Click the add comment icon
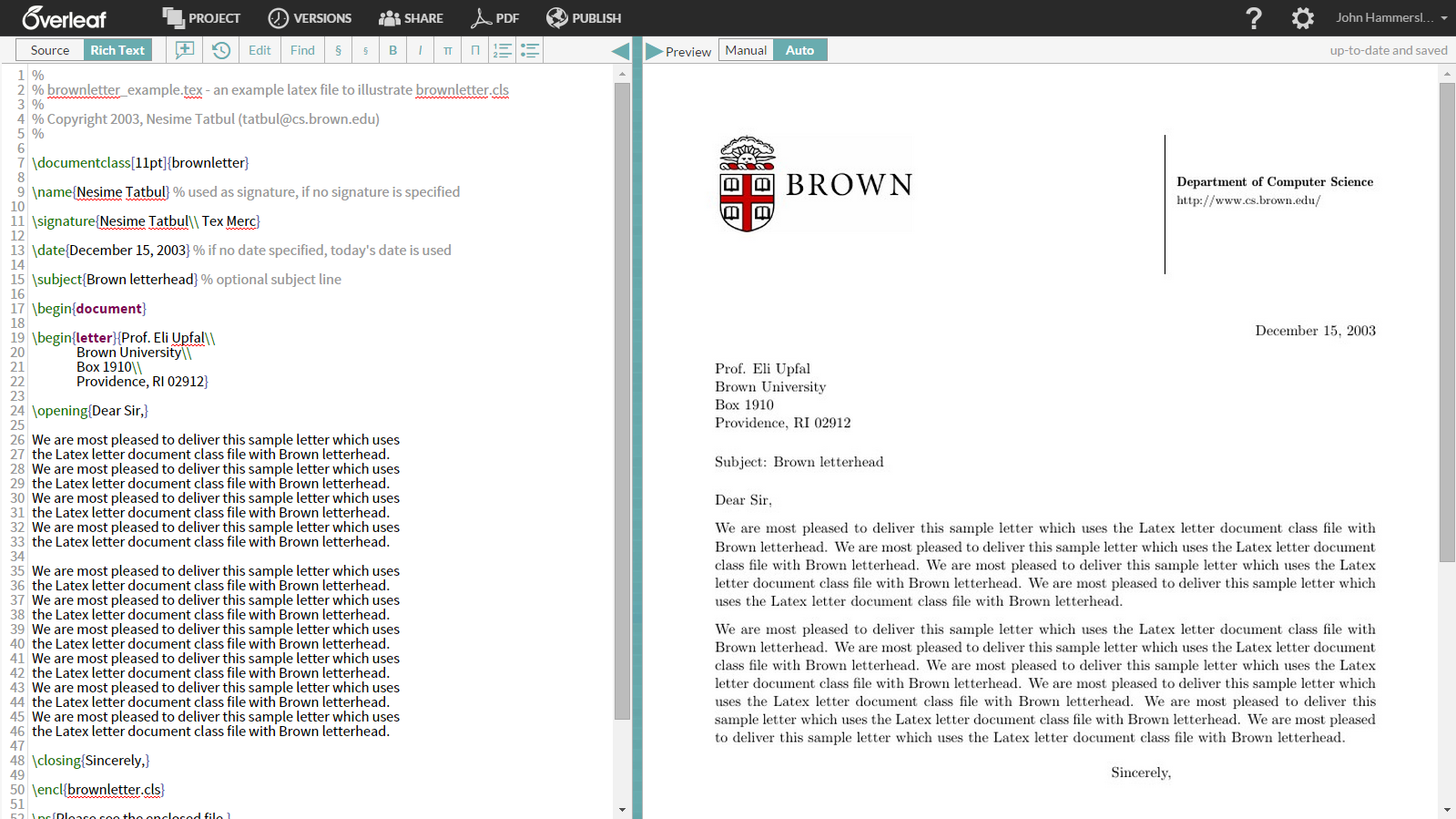Image resolution: width=1456 pixels, height=819 pixels. point(185,50)
